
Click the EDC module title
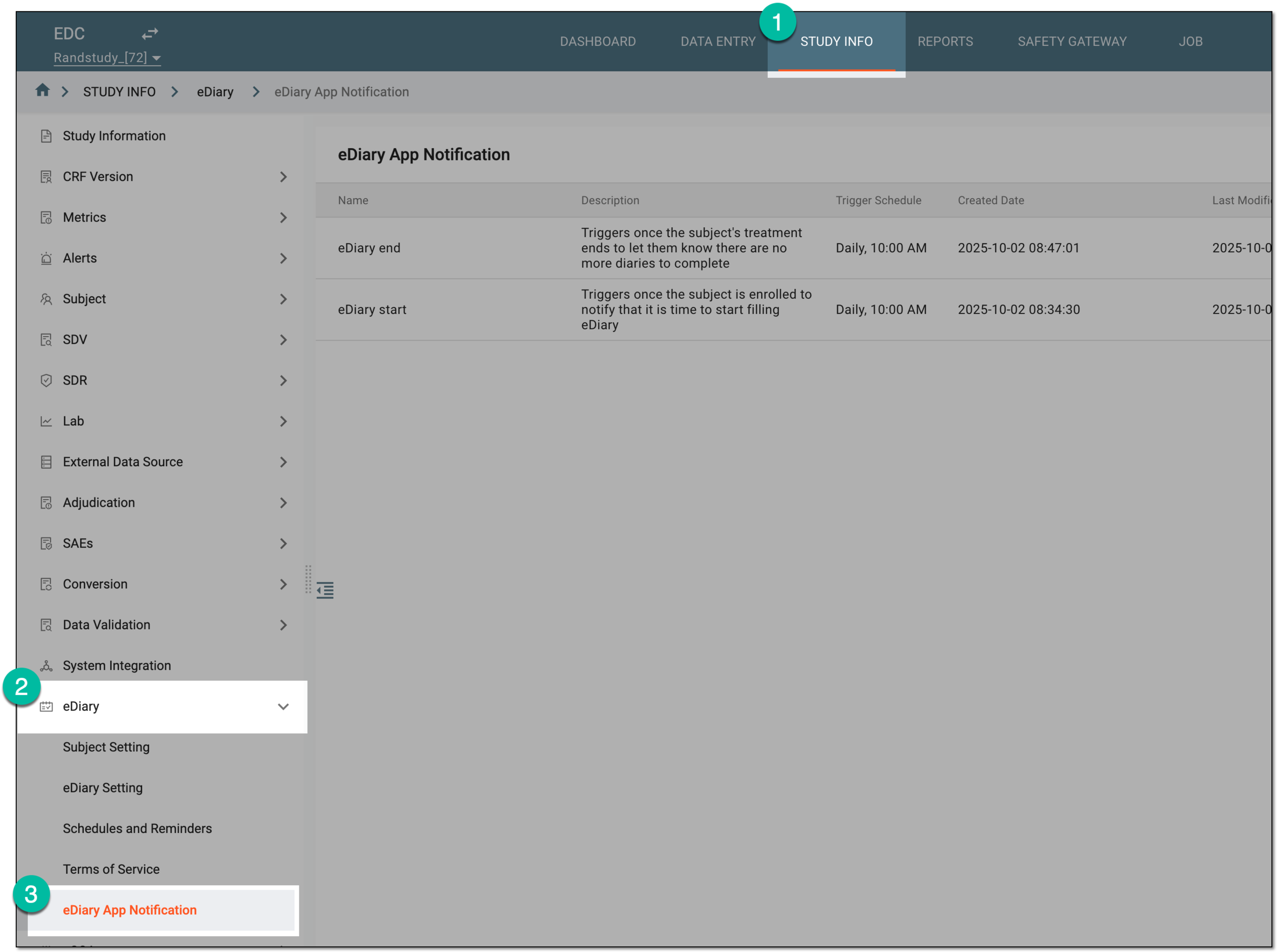coord(69,33)
